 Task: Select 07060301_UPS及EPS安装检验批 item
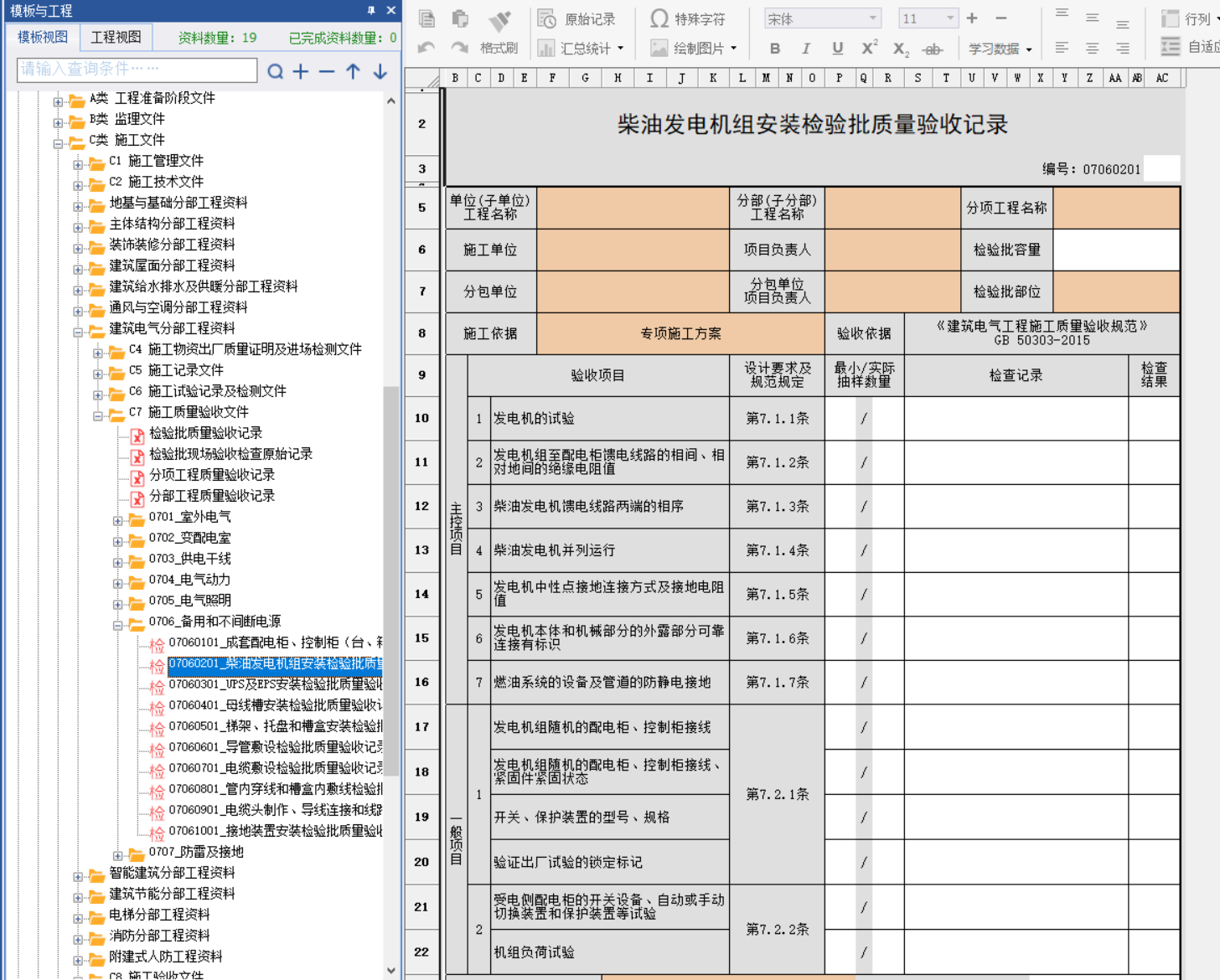(275, 684)
